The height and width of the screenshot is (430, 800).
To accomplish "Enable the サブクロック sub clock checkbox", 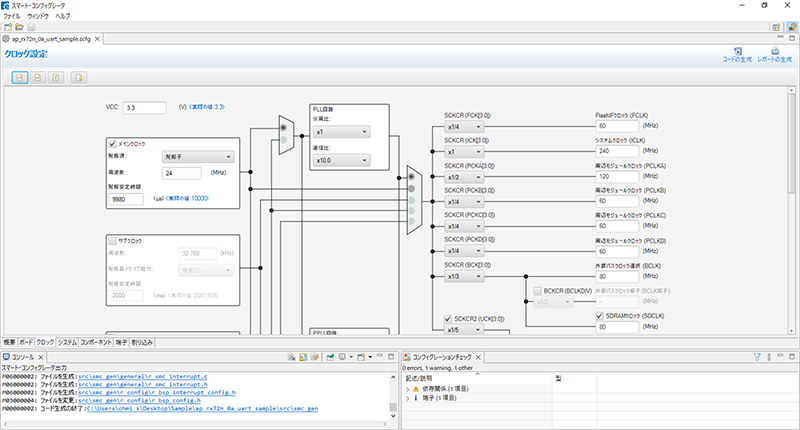I will [112, 241].
